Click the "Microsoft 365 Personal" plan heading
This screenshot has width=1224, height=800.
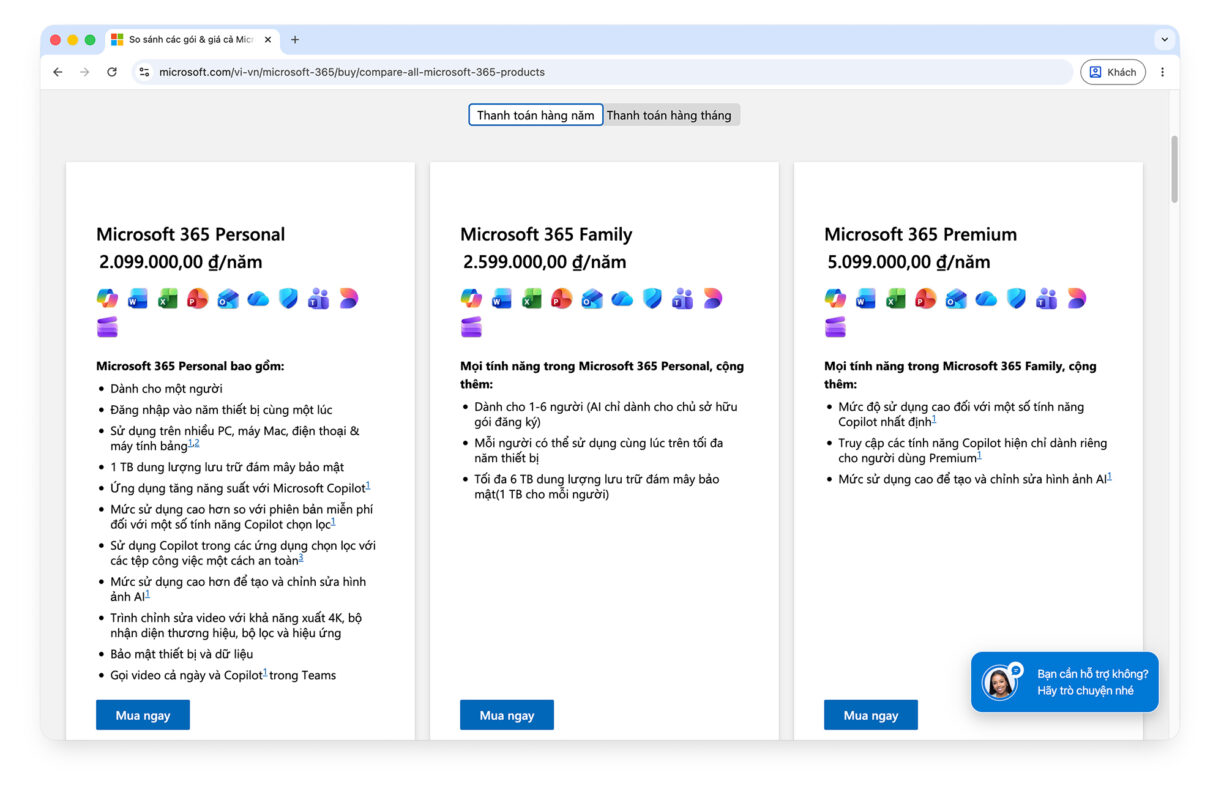coord(191,234)
